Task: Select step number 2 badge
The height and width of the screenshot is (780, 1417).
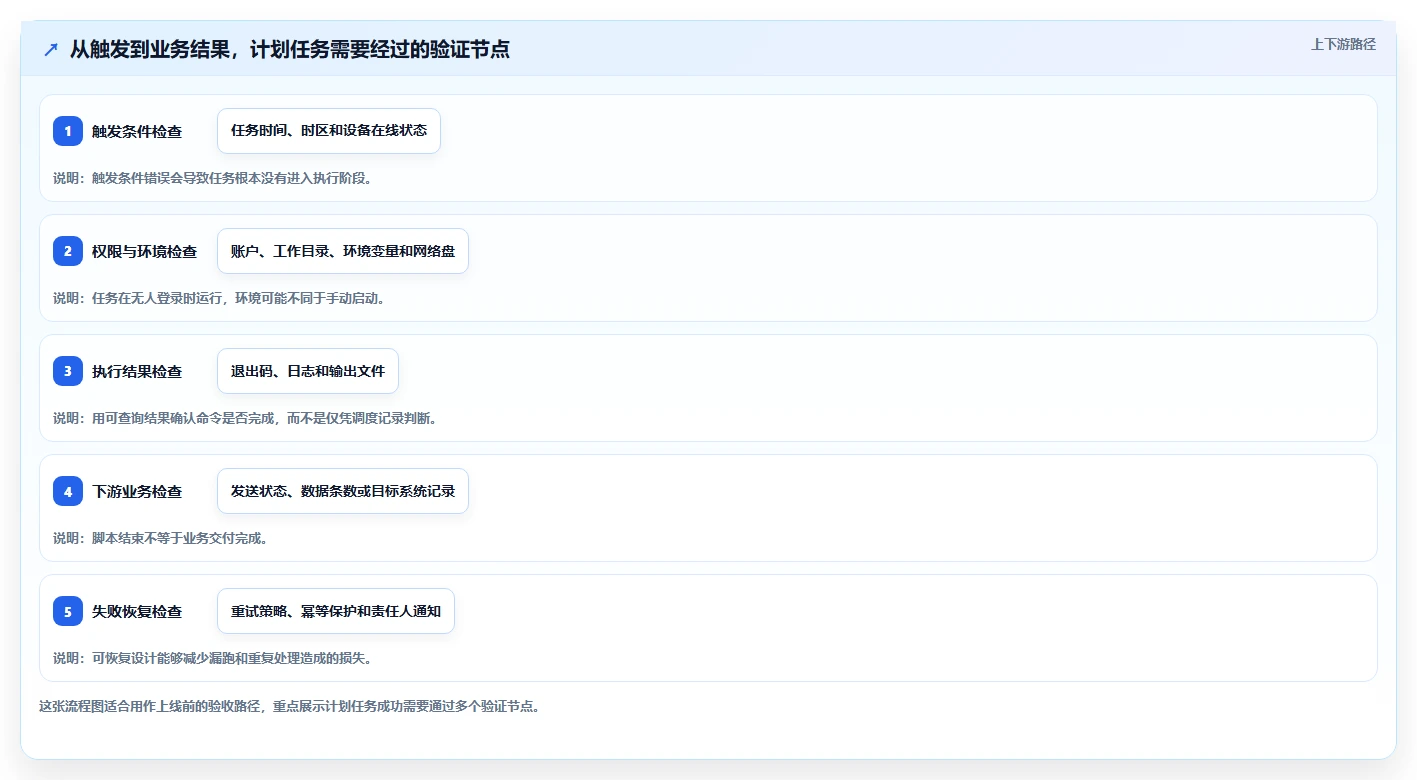Action: click(68, 251)
